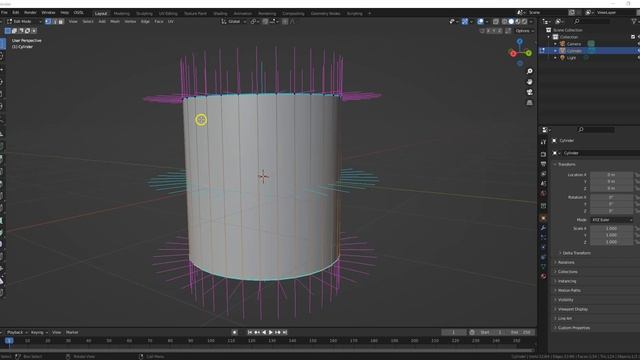Open the viewport zoom tool icon
Viewport: 640px width, 360px height.
coord(529,71)
